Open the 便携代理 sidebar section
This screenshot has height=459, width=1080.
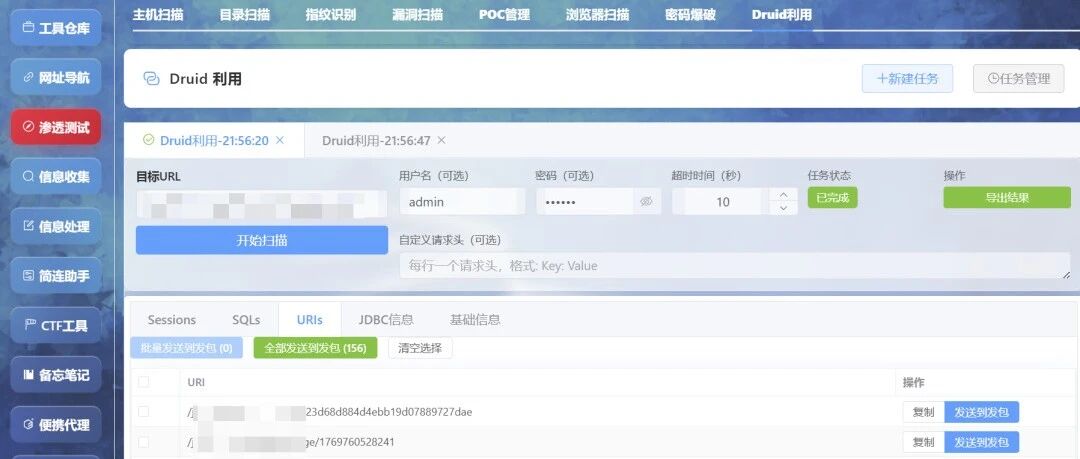tap(56, 425)
